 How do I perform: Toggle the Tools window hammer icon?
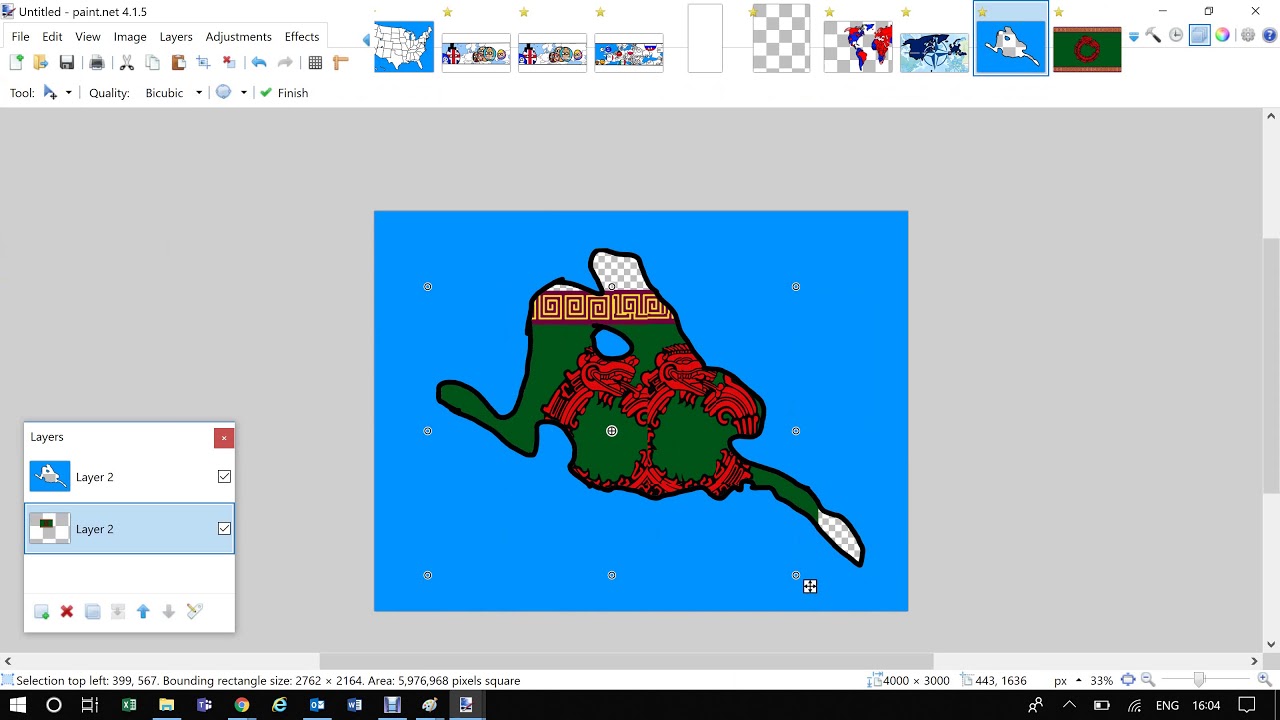pos(1153,36)
